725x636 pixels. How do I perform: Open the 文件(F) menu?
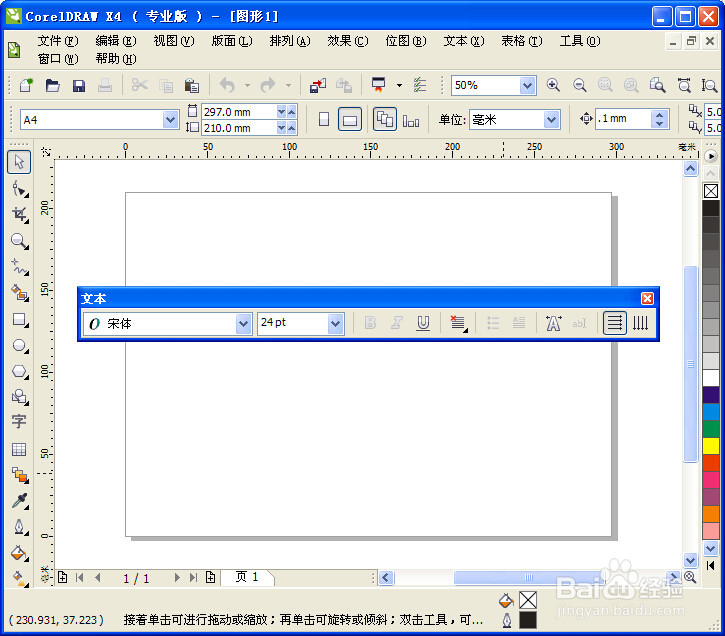coord(58,41)
